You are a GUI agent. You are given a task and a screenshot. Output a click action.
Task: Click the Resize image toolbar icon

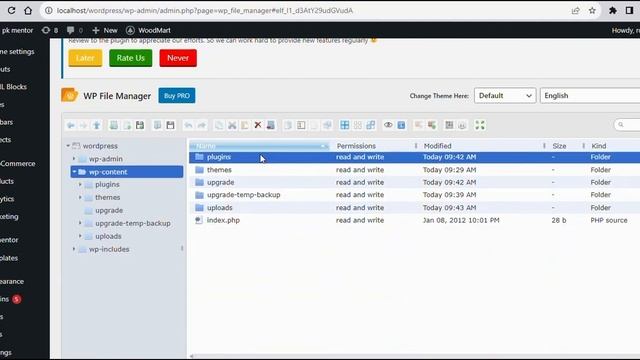click(327, 125)
